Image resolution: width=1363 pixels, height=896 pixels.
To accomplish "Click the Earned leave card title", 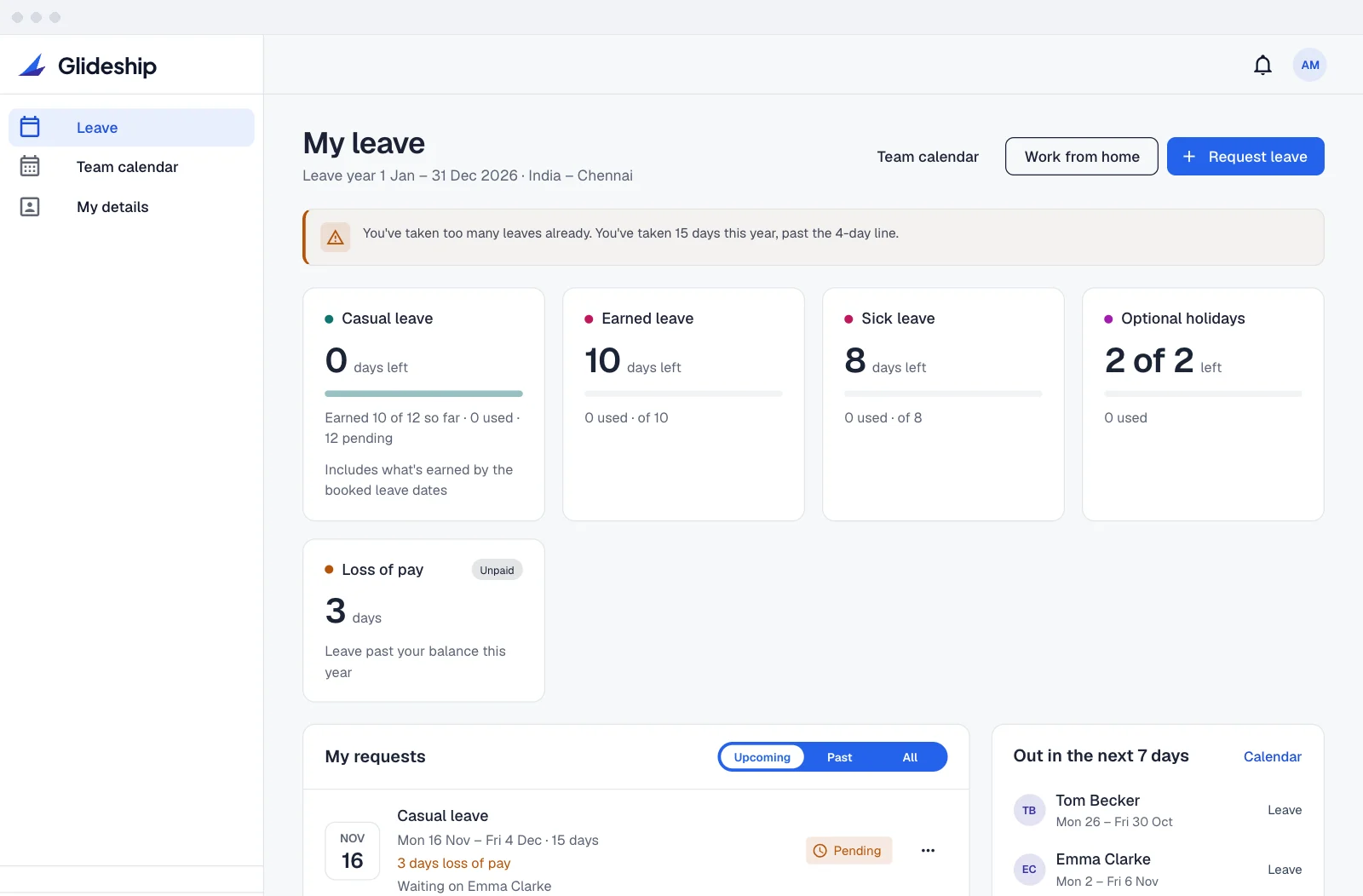I will pos(647,319).
